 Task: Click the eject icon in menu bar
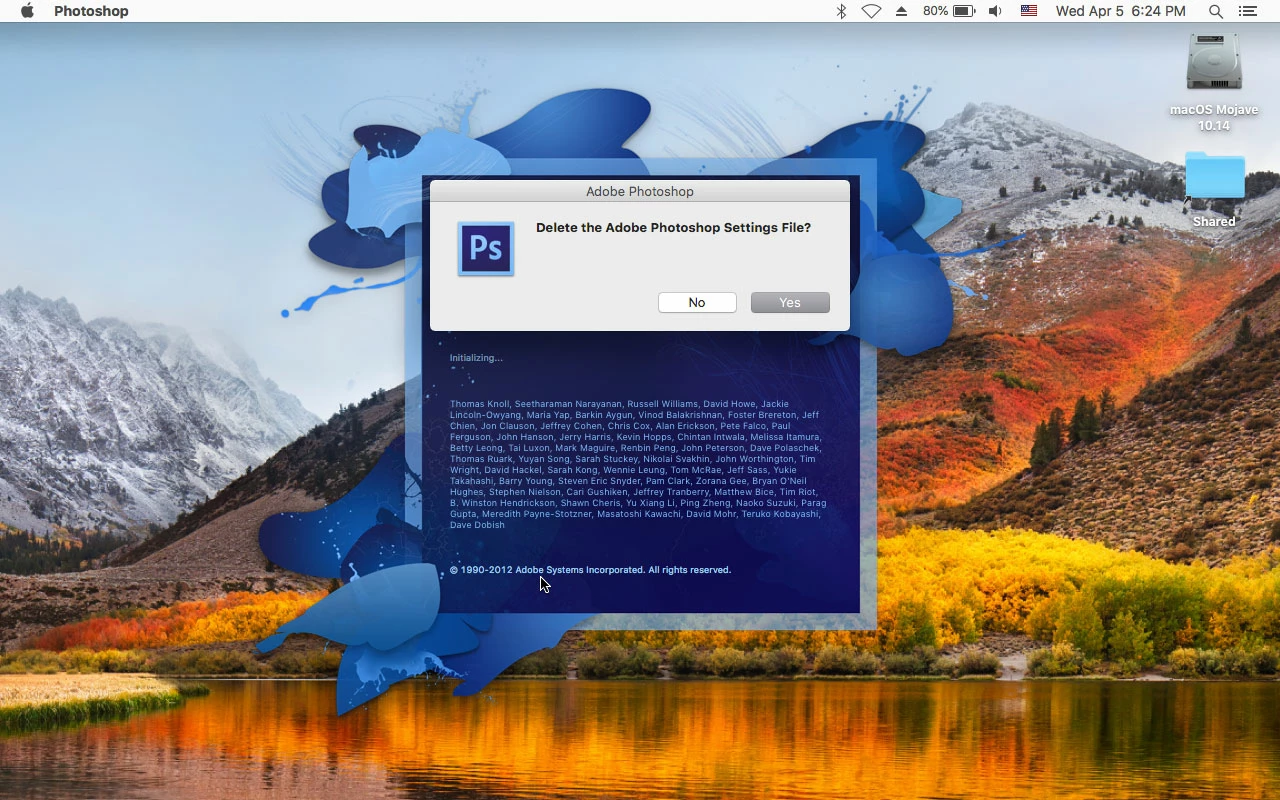point(901,11)
